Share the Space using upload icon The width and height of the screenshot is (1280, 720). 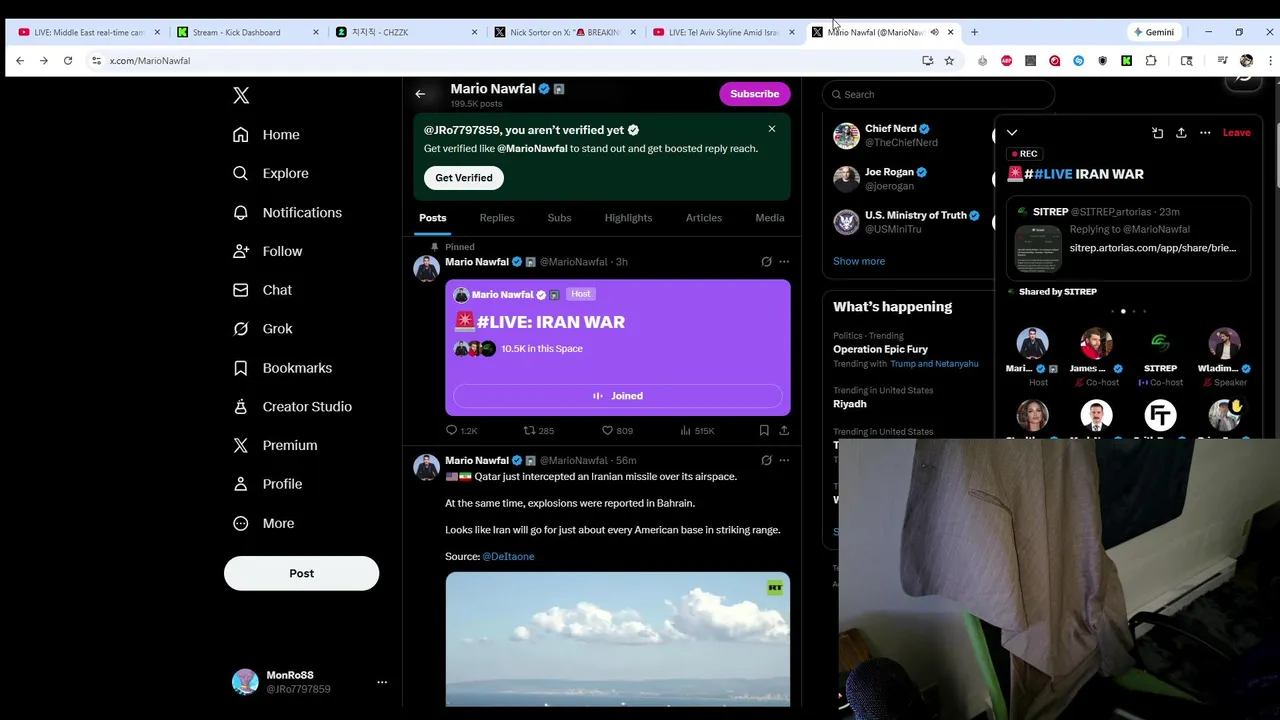click(1181, 133)
